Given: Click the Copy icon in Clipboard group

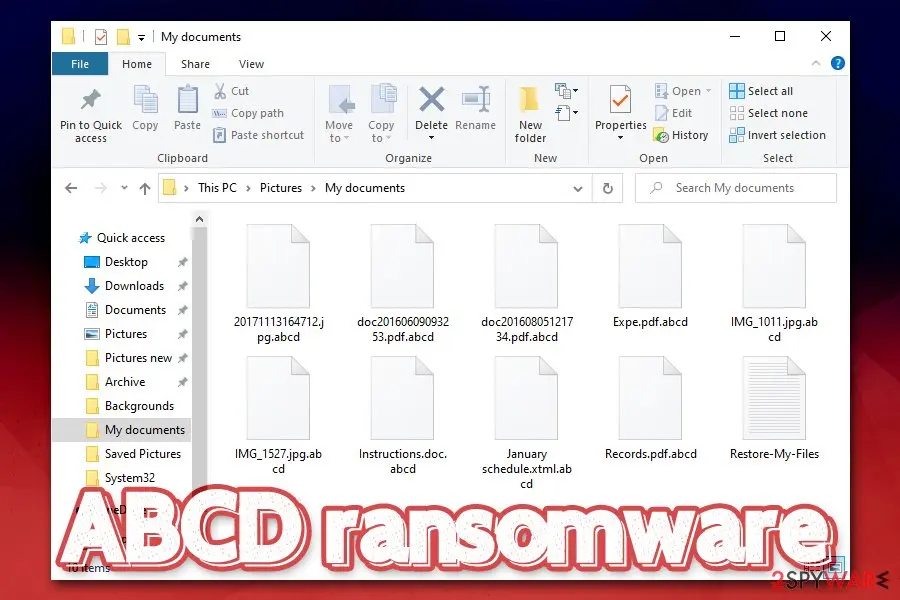Looking at the screenshot, I should (145, 99).
